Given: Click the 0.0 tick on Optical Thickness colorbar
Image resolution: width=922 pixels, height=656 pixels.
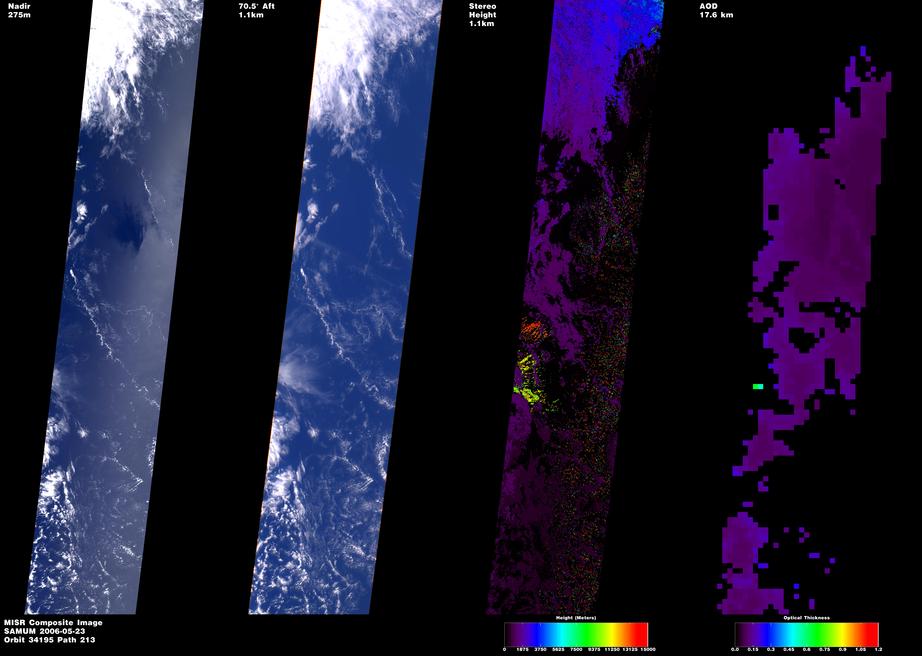Looking at the screenshot, I should tap(735, 650).
